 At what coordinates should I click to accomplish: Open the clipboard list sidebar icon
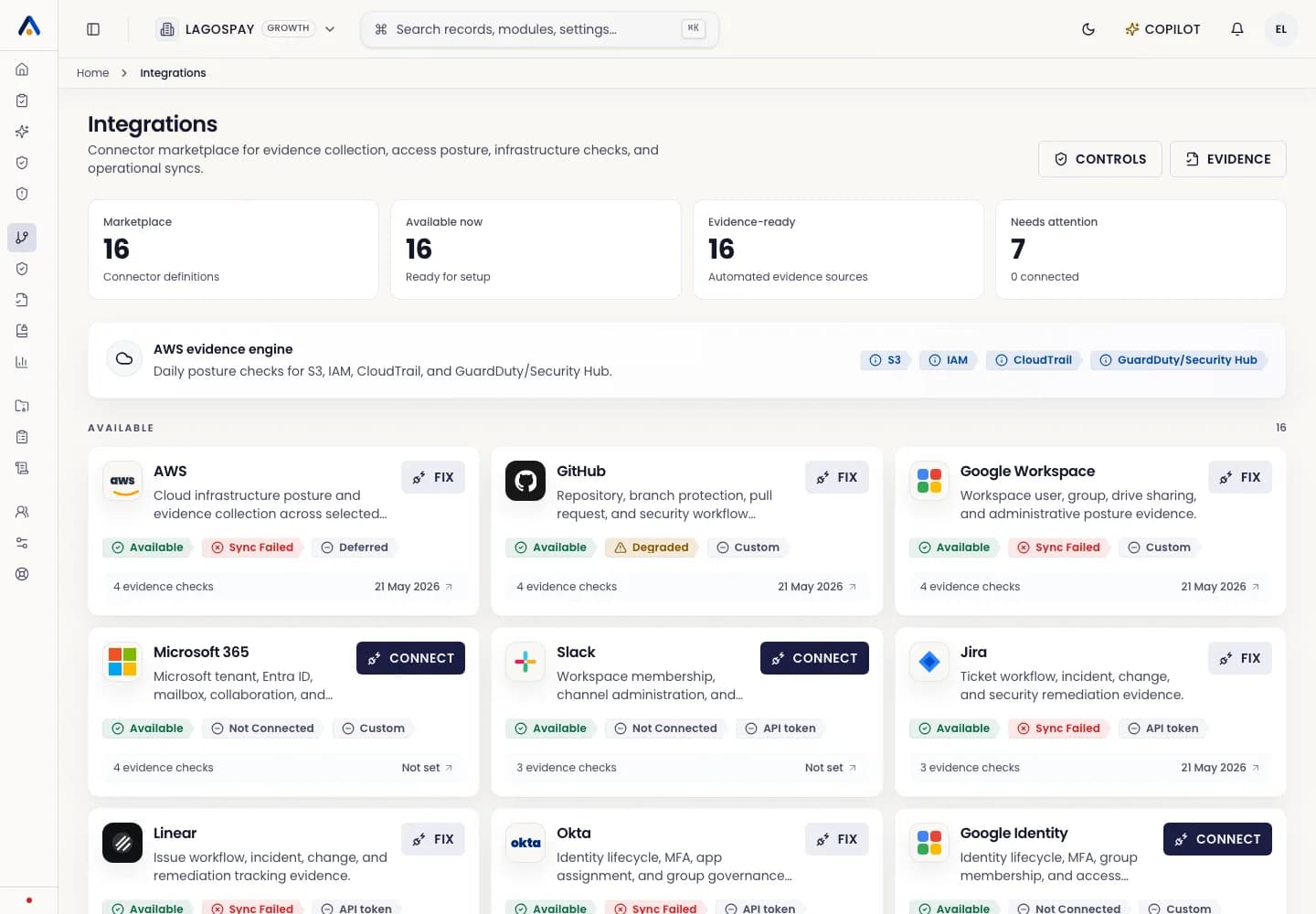[22, 437]
